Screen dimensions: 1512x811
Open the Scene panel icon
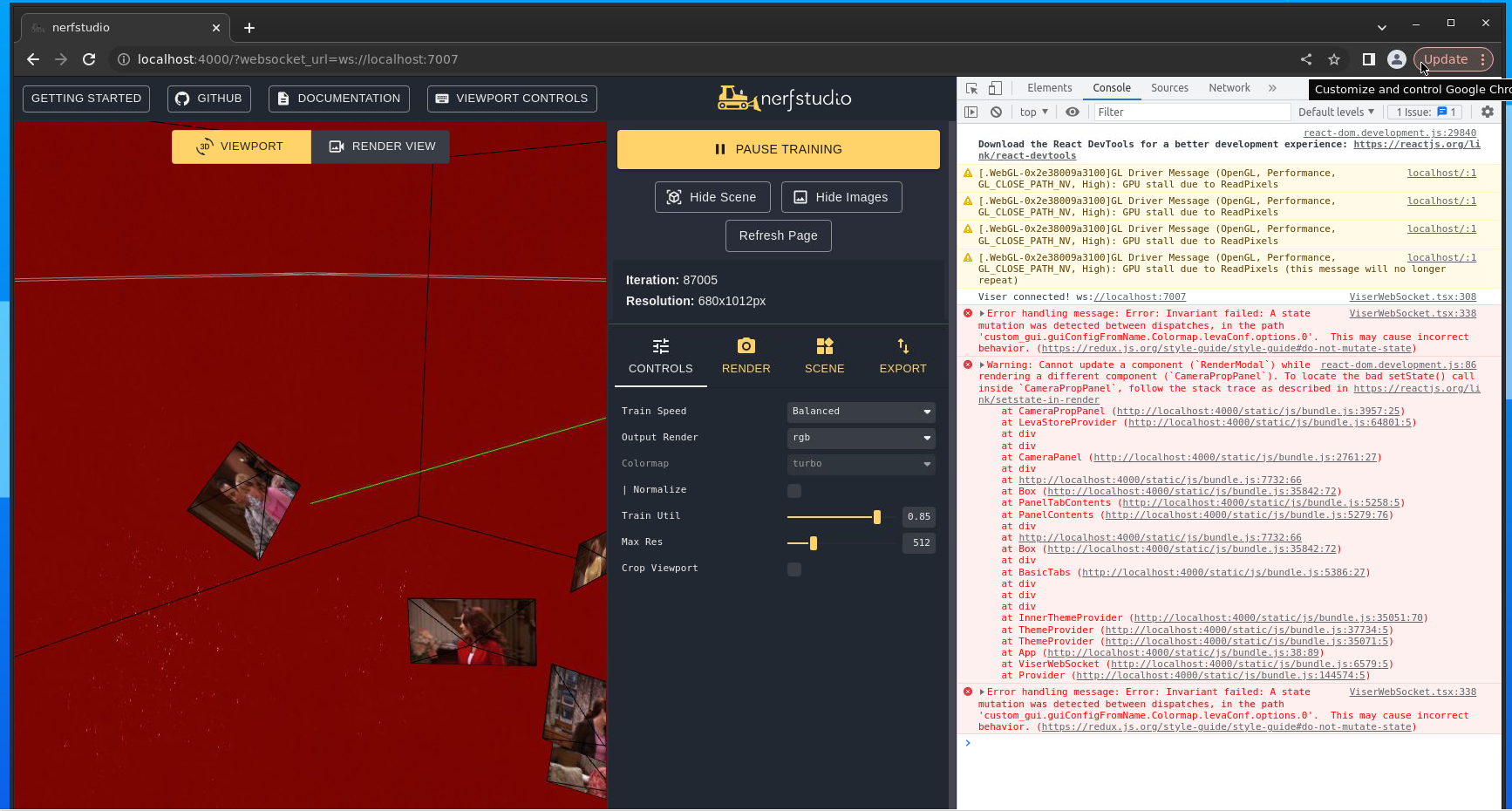824,347
